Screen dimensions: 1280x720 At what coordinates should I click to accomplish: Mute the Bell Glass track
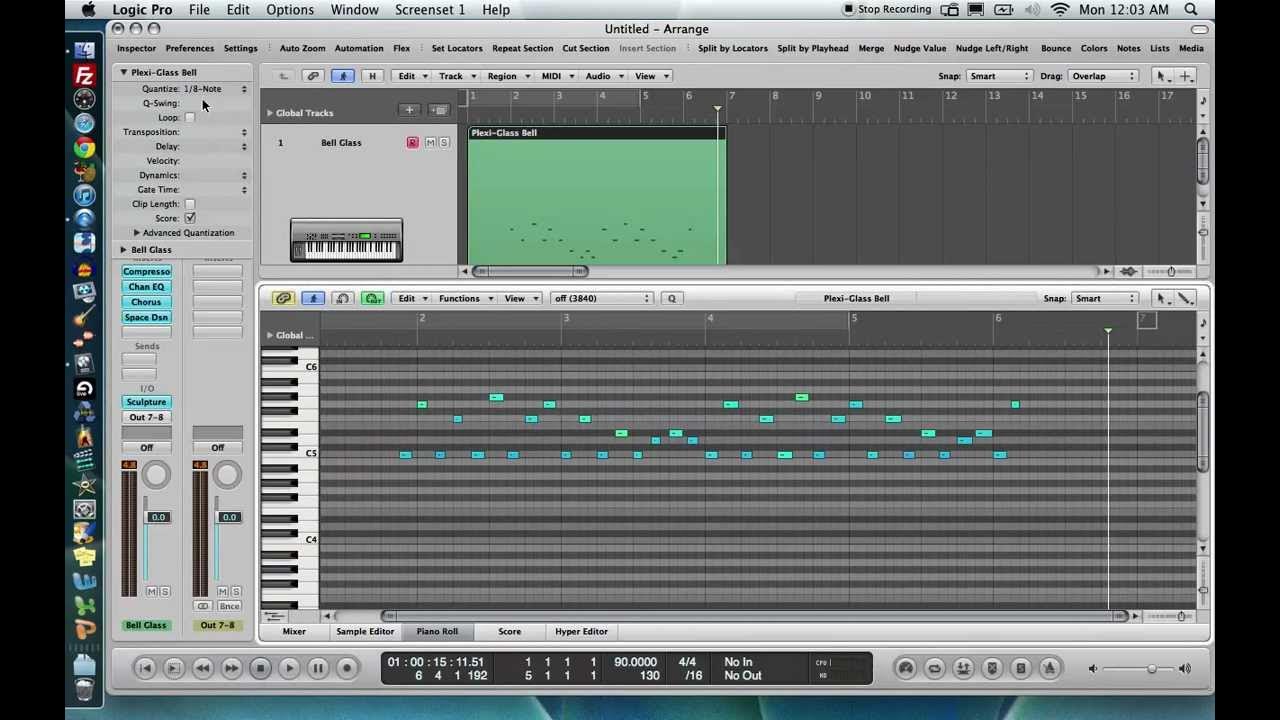pos(430,143)
